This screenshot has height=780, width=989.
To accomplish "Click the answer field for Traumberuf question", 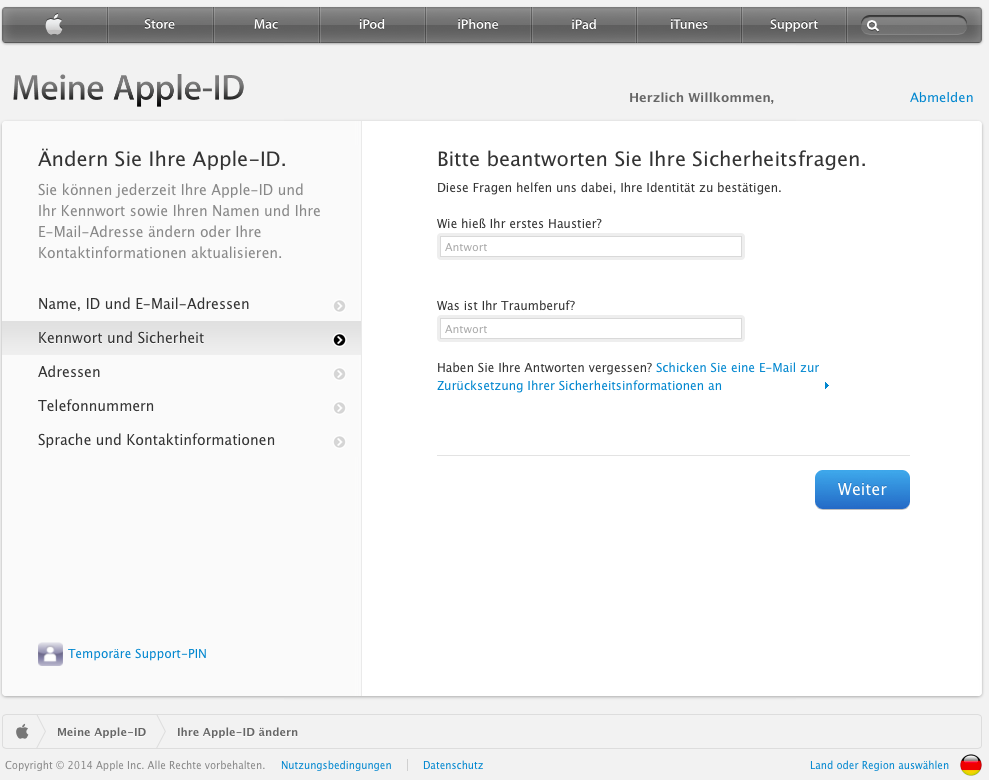I will (590, 329).
